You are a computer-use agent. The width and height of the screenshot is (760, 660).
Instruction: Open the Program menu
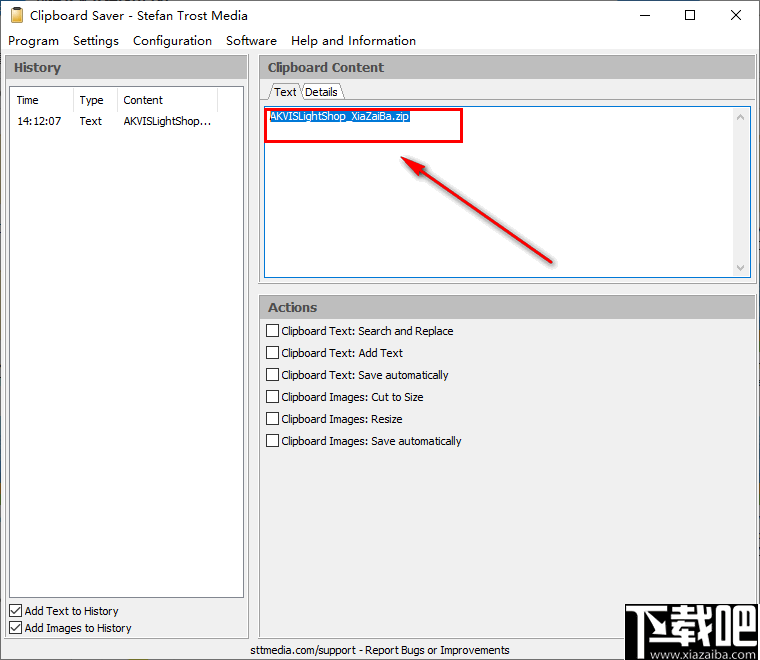pos(33,41)
